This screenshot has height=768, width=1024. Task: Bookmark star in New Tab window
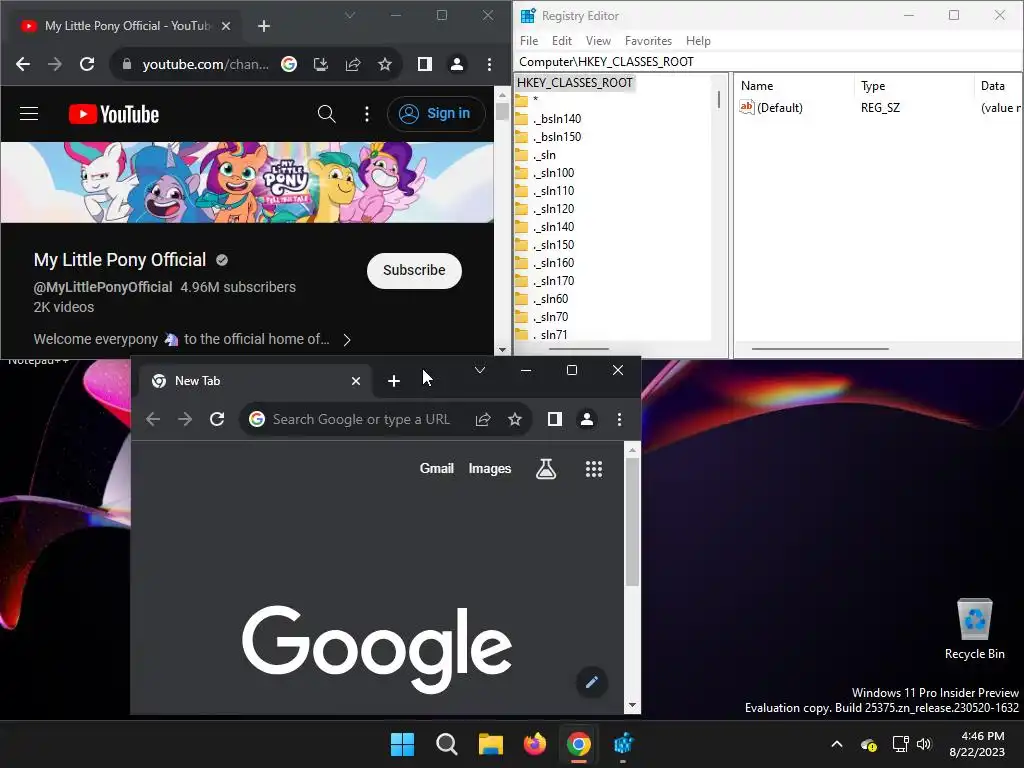pos(515,419)
